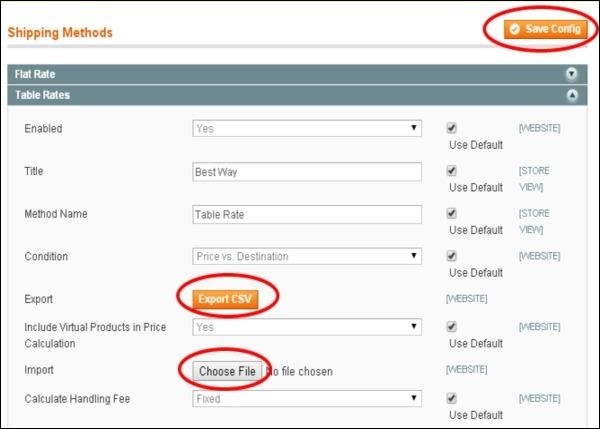The height and width of the screenshot is (429, 600).
Task: Toggle Use Default checkbox for Condition
Action: (452, 256)
